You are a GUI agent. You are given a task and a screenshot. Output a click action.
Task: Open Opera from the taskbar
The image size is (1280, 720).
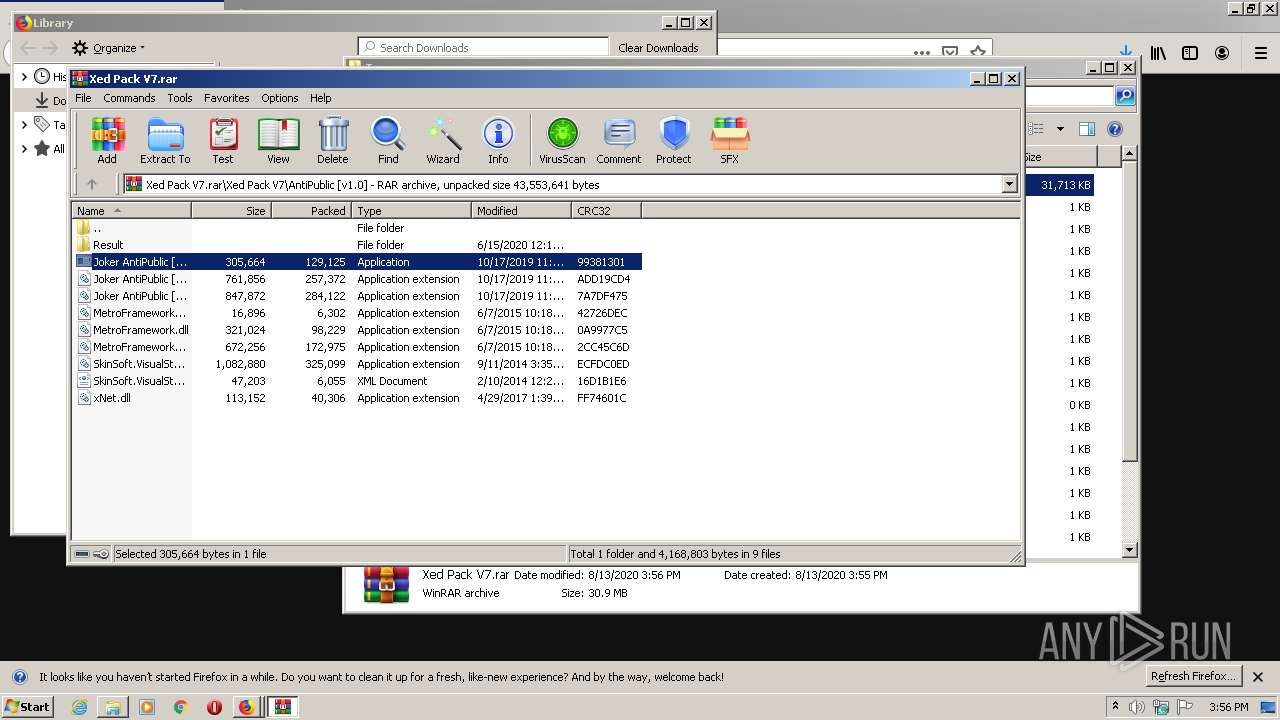pos(214,707)
